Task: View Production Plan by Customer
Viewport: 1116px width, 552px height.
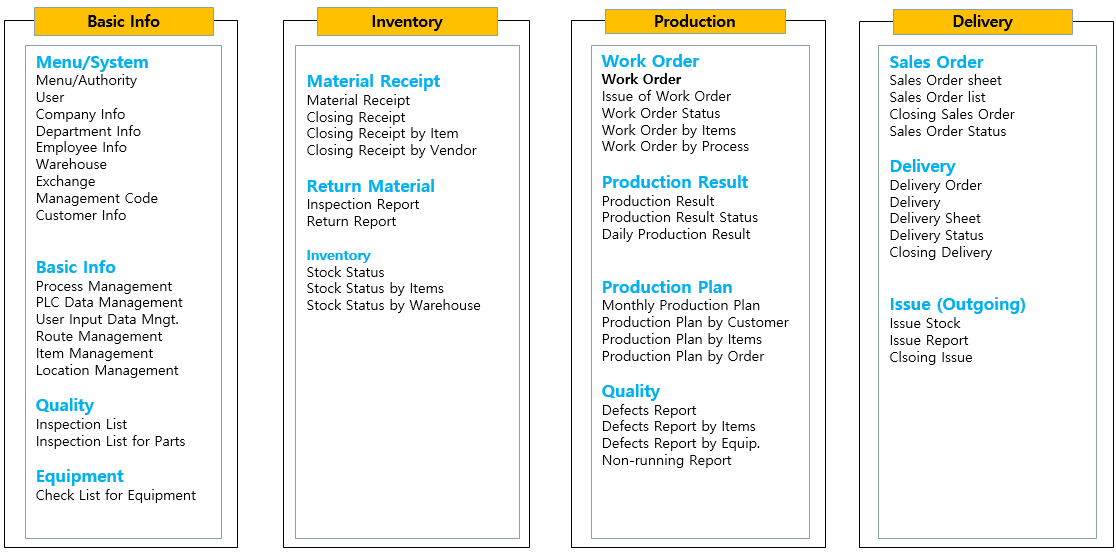Action: 695,322
